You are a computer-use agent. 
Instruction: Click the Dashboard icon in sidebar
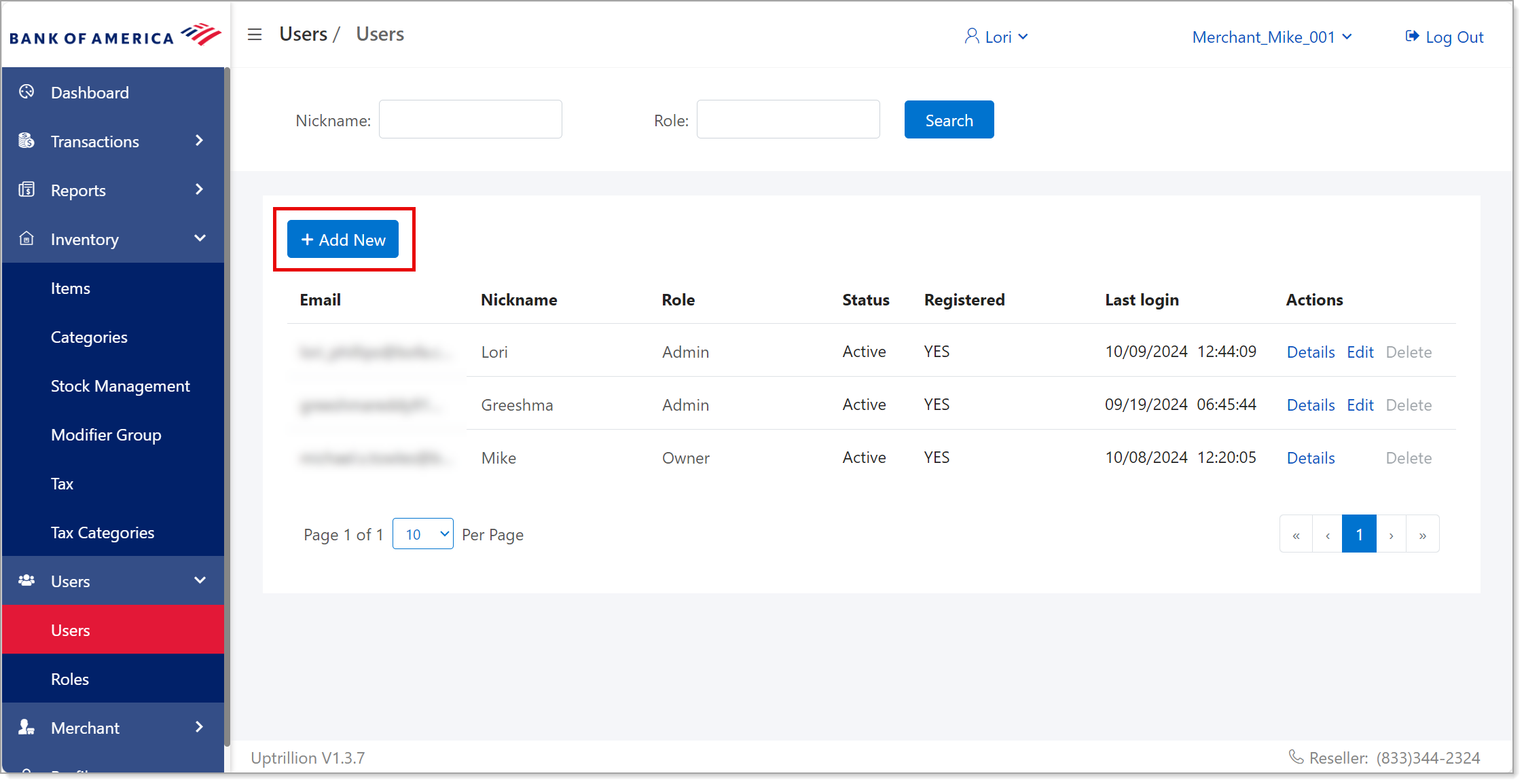point(26,92)
